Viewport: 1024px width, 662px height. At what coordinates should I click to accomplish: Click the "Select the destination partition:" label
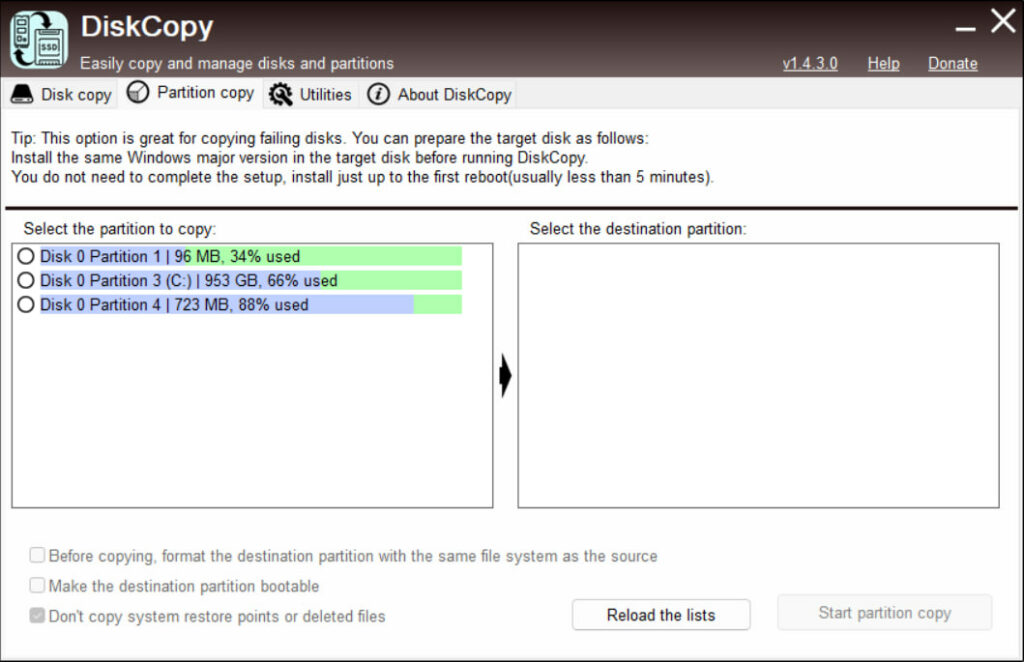(638, 229)
